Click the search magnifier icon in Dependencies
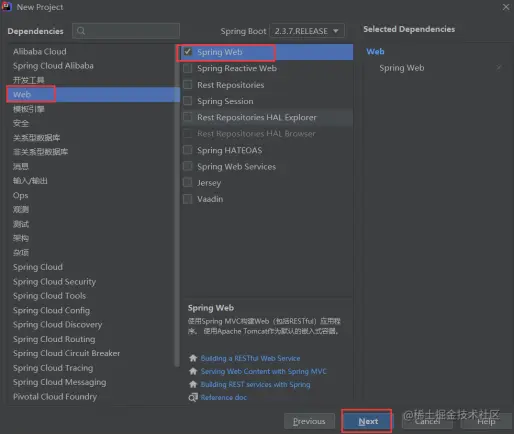This screenshot has width=514, height=435. [x=81, y=31]
